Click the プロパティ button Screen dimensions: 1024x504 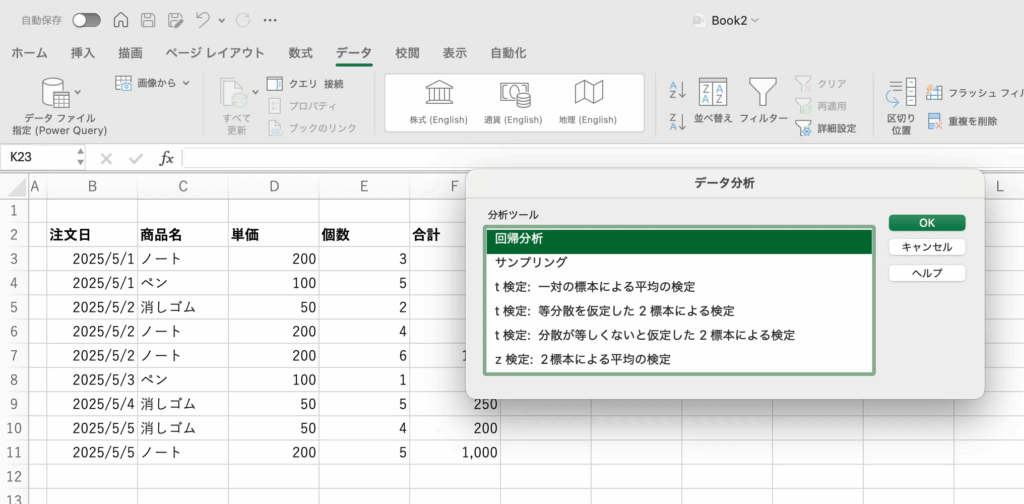[x=302, y=106]
